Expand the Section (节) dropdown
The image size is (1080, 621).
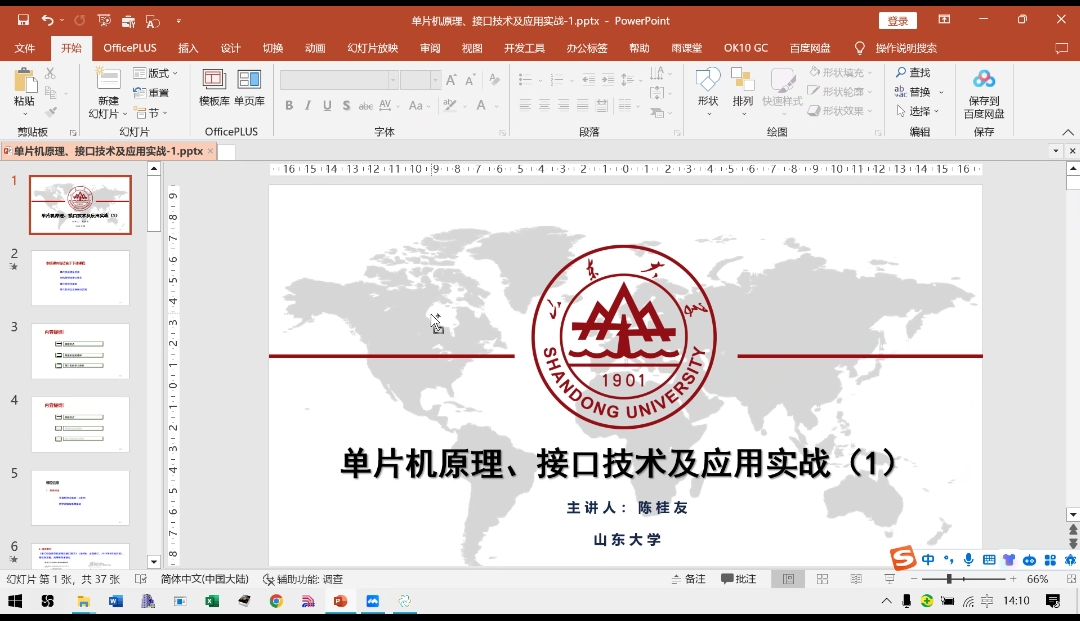coord(152,112)
